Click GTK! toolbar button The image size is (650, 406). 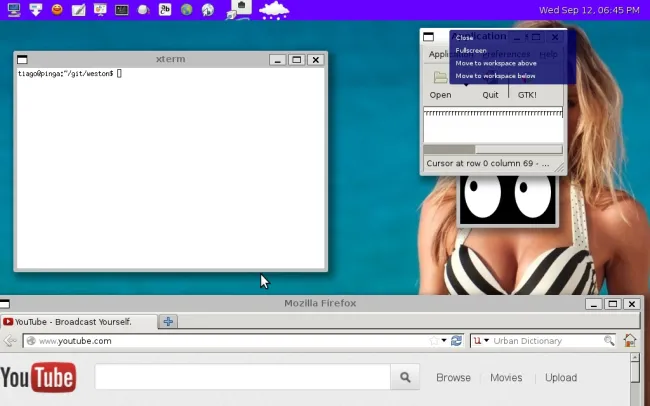[x=527, y=95]
